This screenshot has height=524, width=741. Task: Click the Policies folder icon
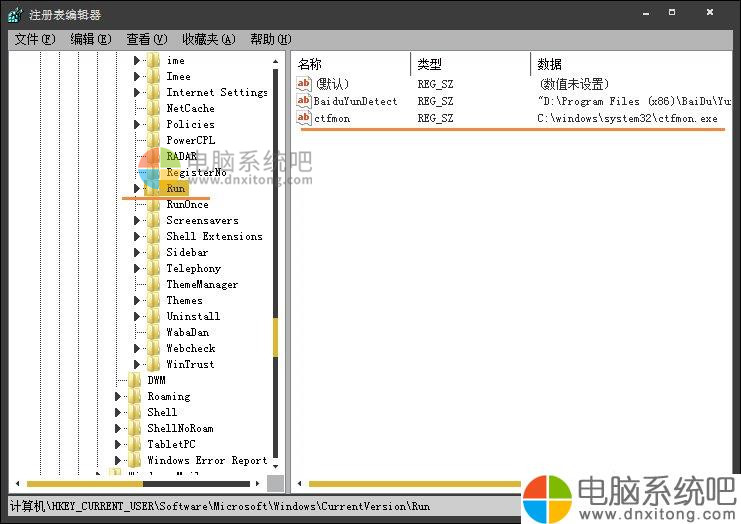click(153, 124)
